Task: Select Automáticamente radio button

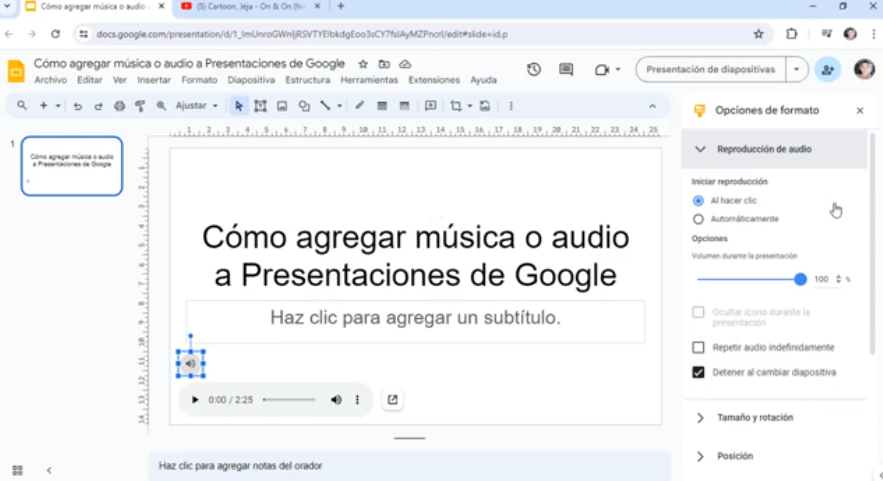Action: 698,219
